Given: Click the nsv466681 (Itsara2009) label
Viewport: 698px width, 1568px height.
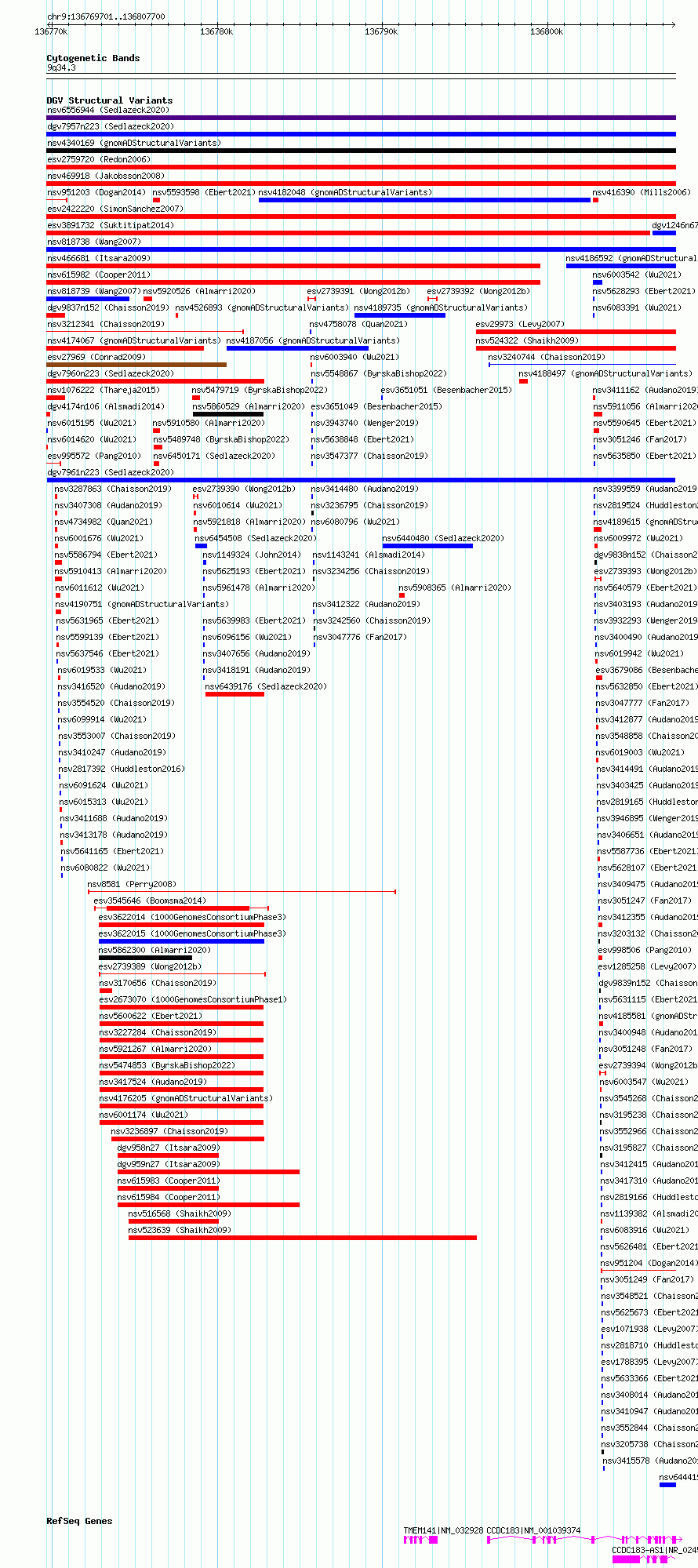Looking at the screenshot, I should pyautogui.click(x=99, y=258).
